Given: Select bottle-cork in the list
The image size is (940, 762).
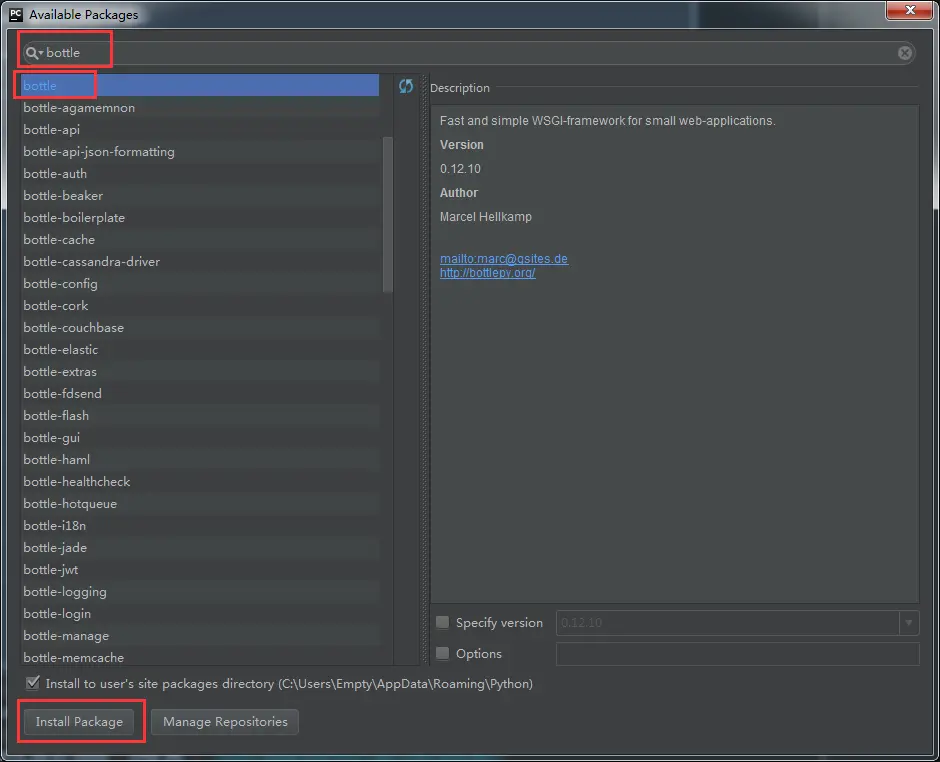Looking at the screenshot, I should [x=200, y=306].
